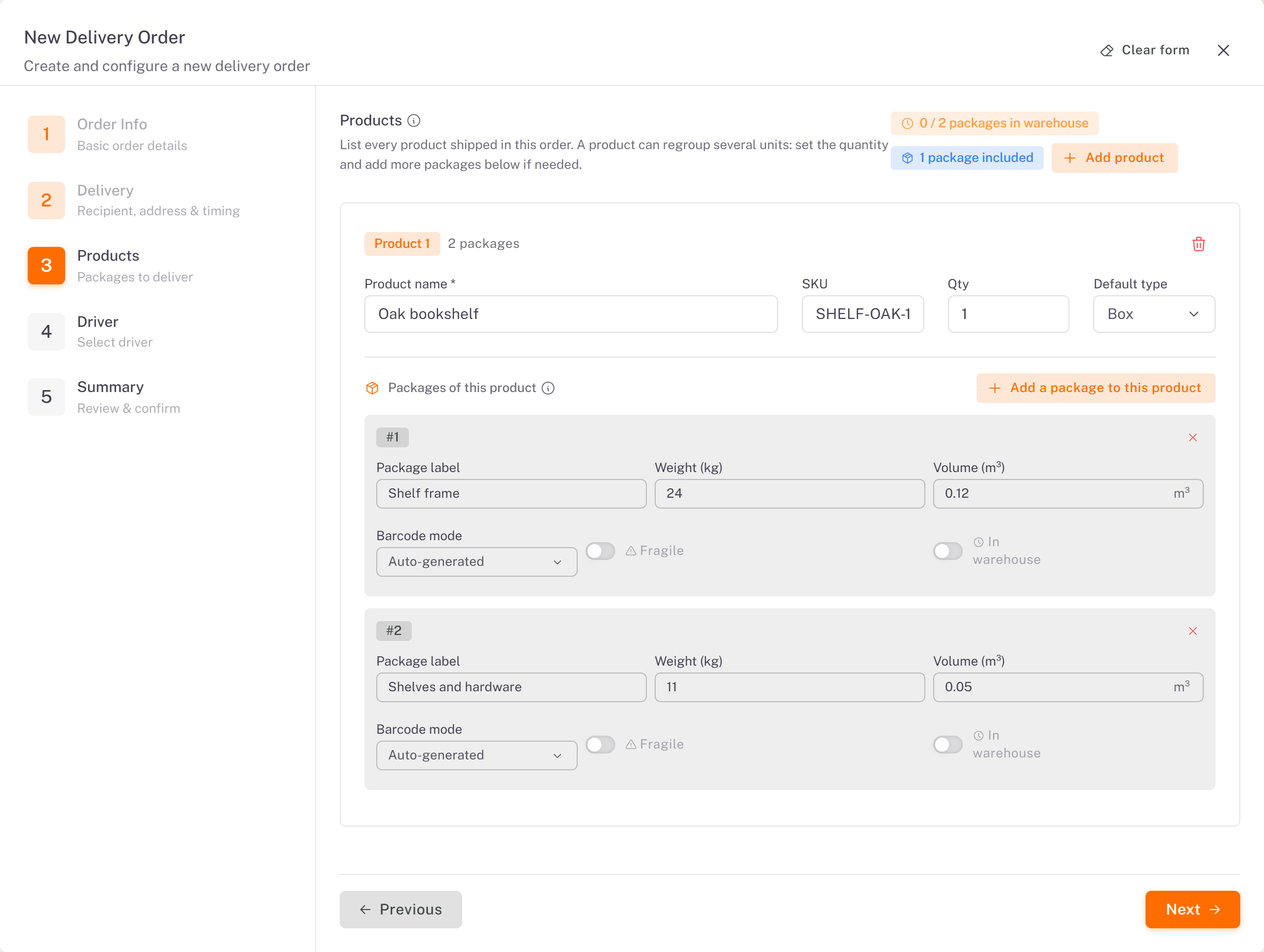Click the 1 package included badge
Image resolution: width=1264 pixels, height=952 pixels.
[x=967, y=158]
